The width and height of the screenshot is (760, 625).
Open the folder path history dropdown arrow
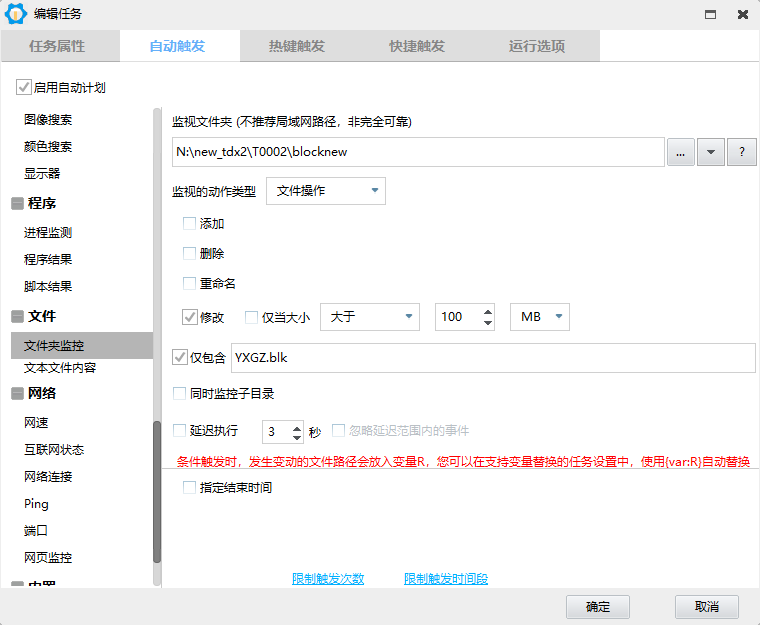point(711,152)
